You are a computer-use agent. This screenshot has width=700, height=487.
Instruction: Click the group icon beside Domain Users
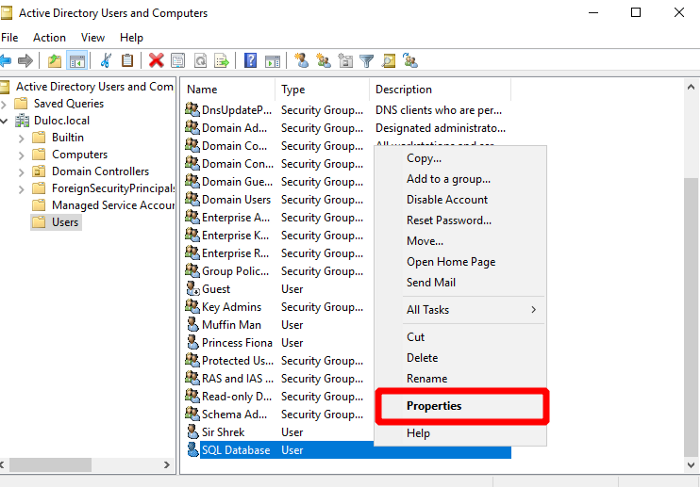pyautogui.click(x=192, y=199)
